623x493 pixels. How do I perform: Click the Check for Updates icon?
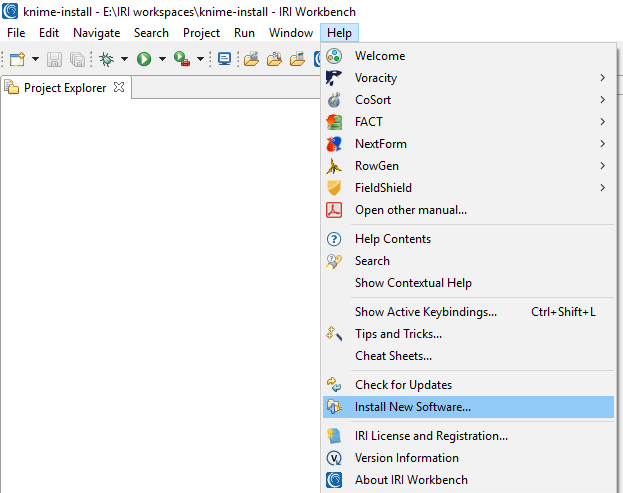click(334, 385)
